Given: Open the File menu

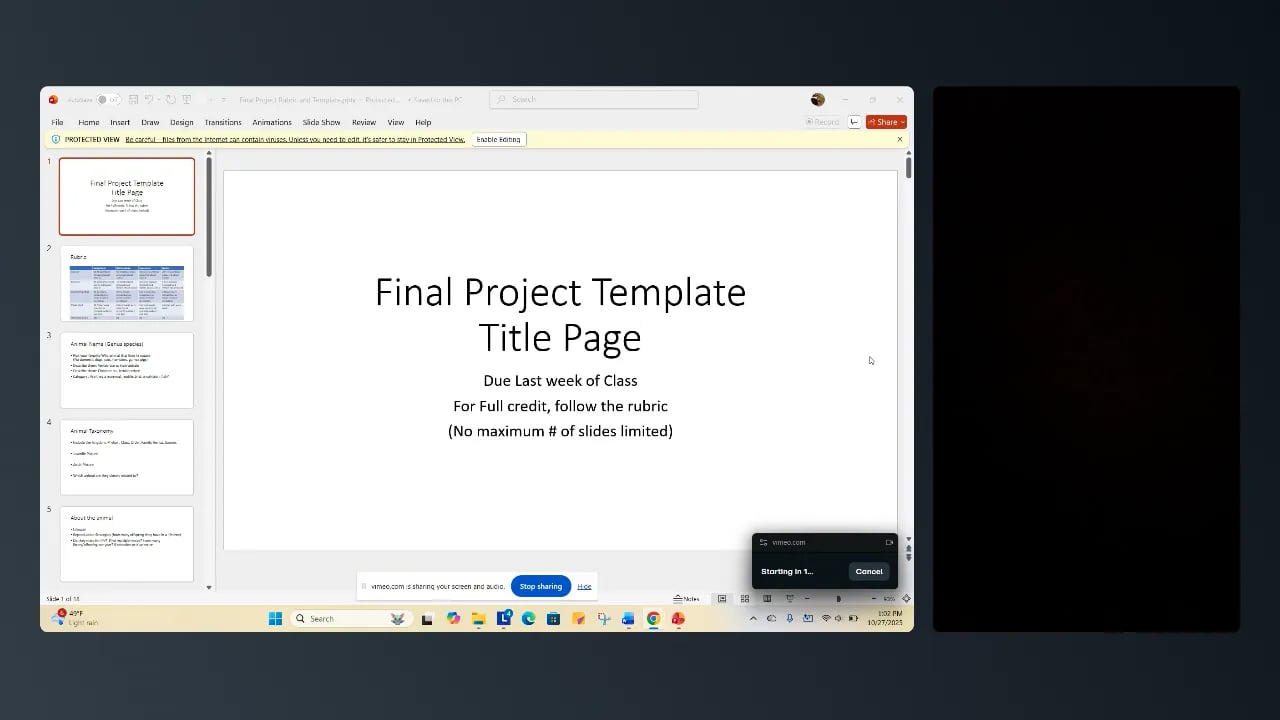Looking at the screenshot, I should 57,122.
